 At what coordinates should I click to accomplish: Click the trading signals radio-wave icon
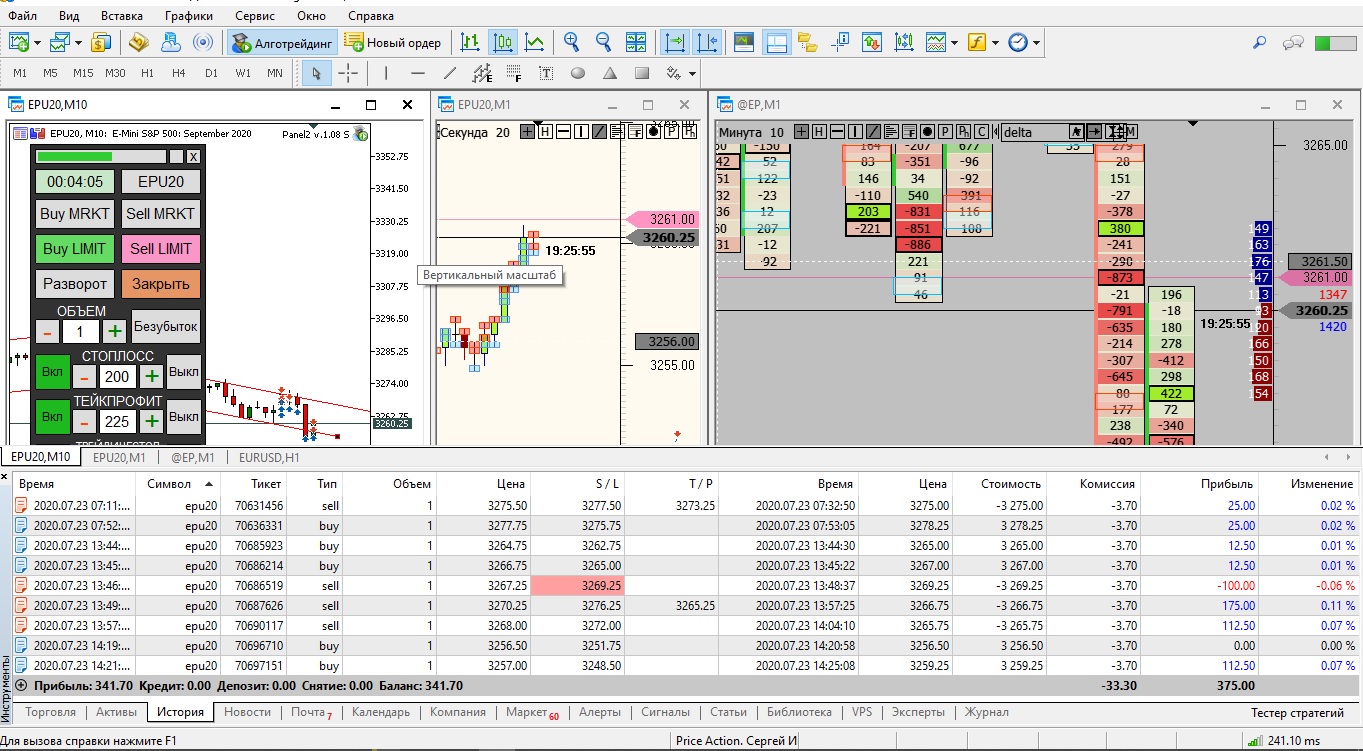pos(203,42)
